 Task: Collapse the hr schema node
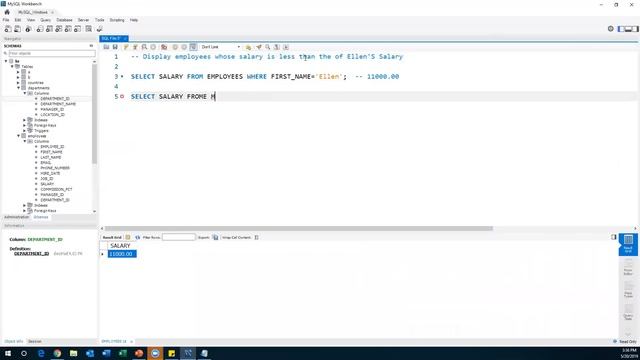pyautogui.click(x=6, y=61)
